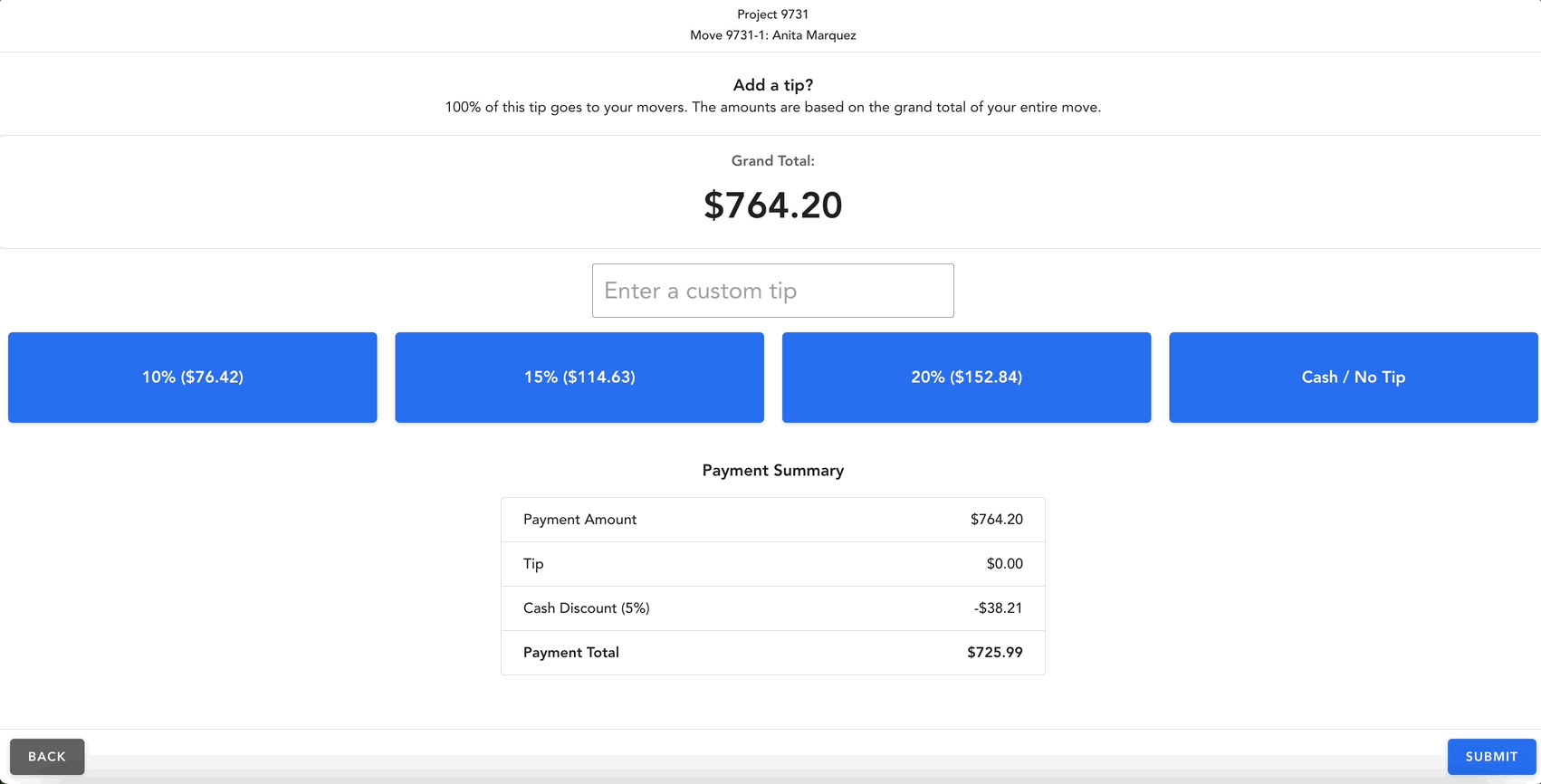Select the Move 9731-1: Anita Marquez label
1541x784 pixels.
tap(772, 35)
